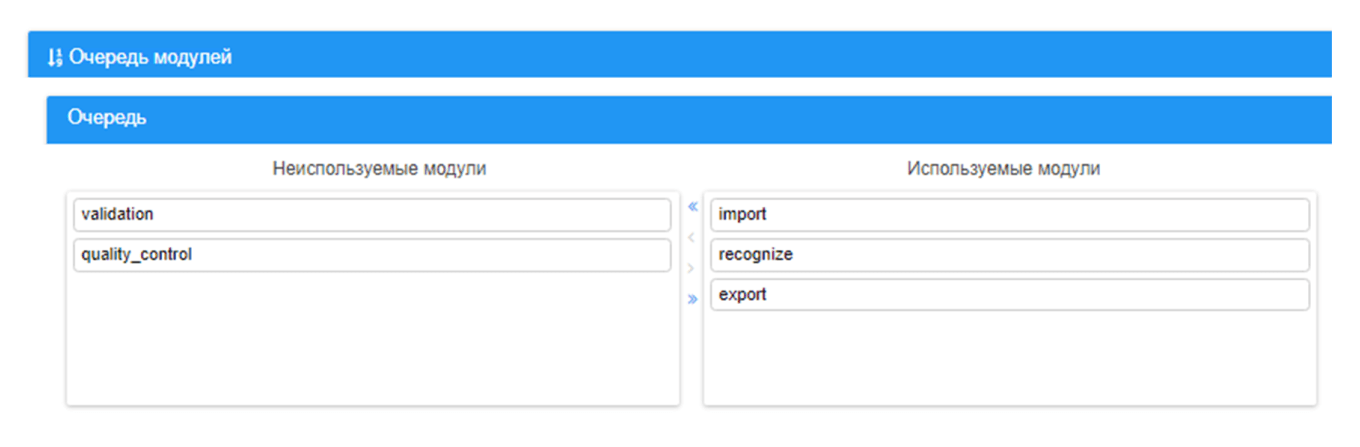Click the Неиспользуемые модули column heading

tap(379, 169)
